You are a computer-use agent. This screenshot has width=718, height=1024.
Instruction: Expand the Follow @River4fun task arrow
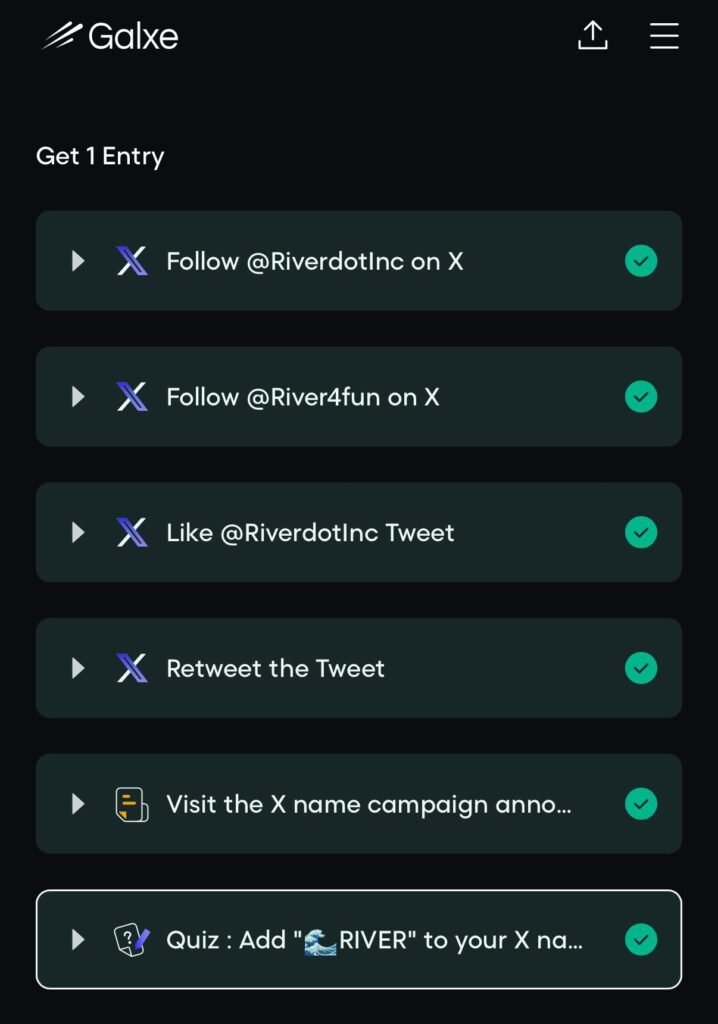[78, 397]
